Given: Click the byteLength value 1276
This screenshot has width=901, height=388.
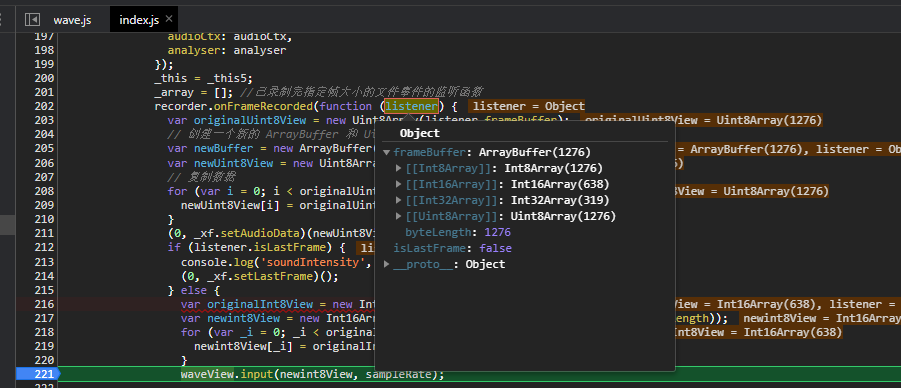Looking at the screenshot, I should [x=498, y=232].
